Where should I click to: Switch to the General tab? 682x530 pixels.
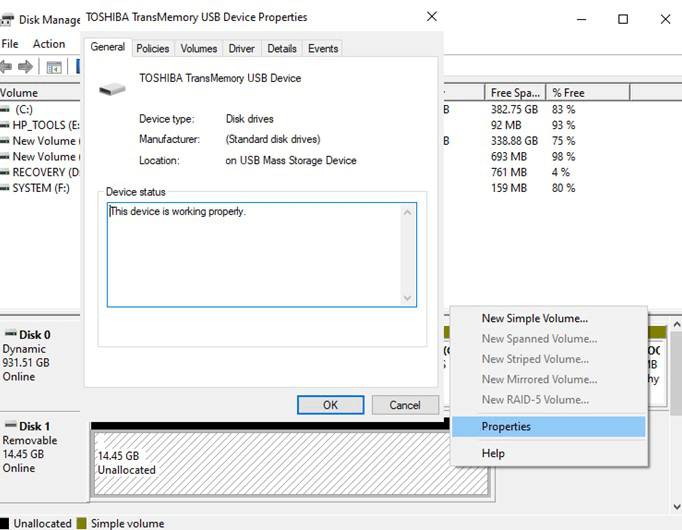point(107,47)
